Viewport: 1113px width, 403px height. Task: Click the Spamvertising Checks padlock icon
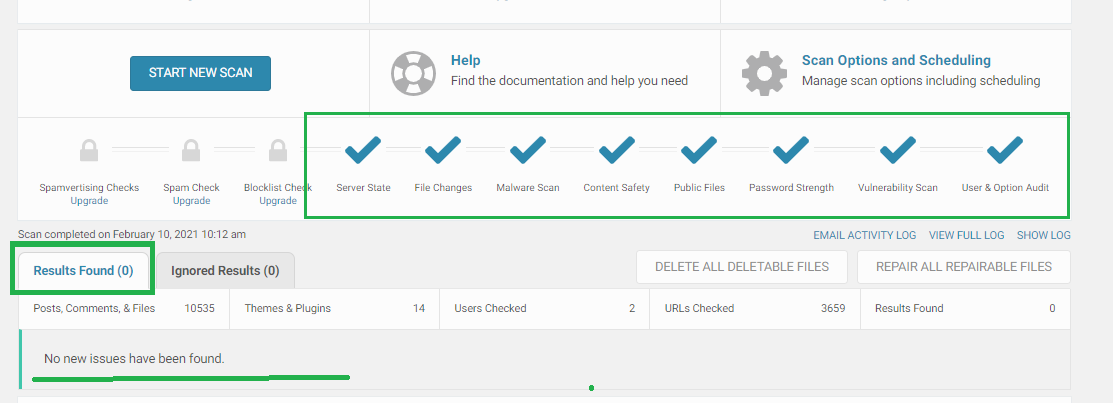click(89, 151)
